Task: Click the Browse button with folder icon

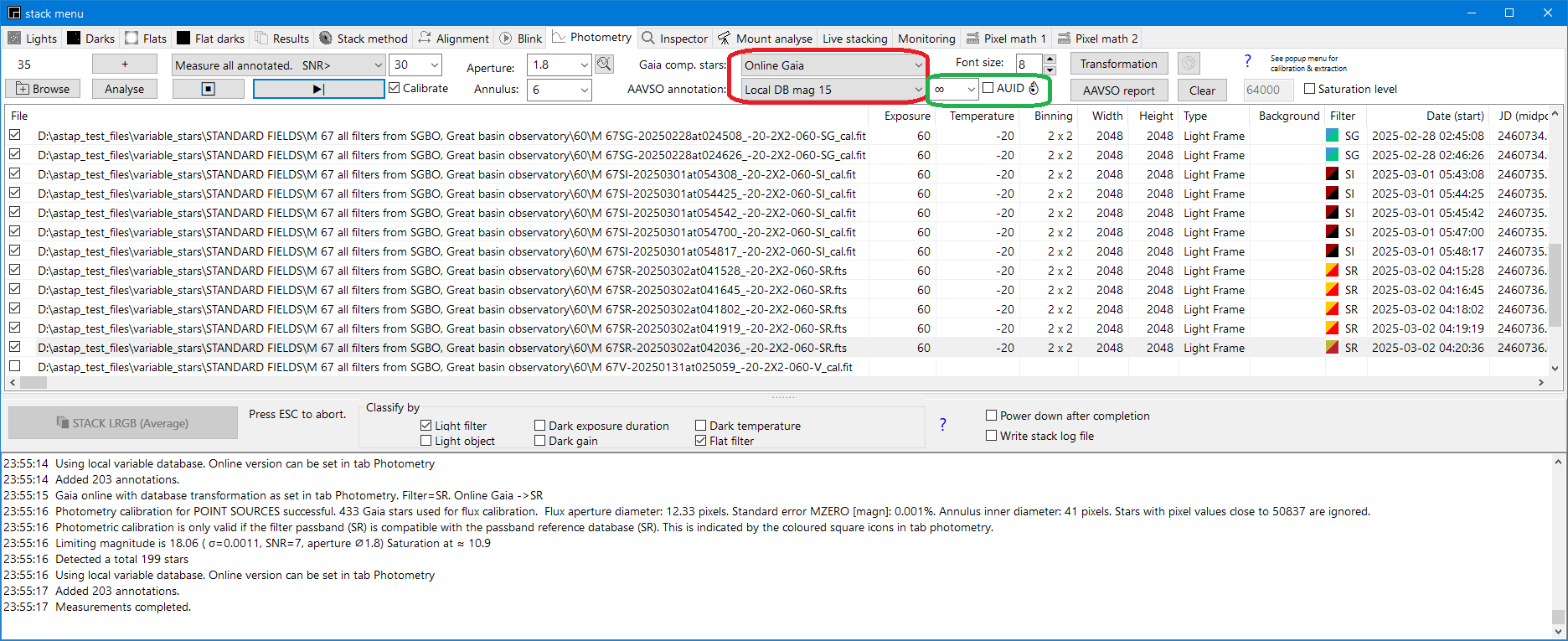Action: (x=43, y=89)
